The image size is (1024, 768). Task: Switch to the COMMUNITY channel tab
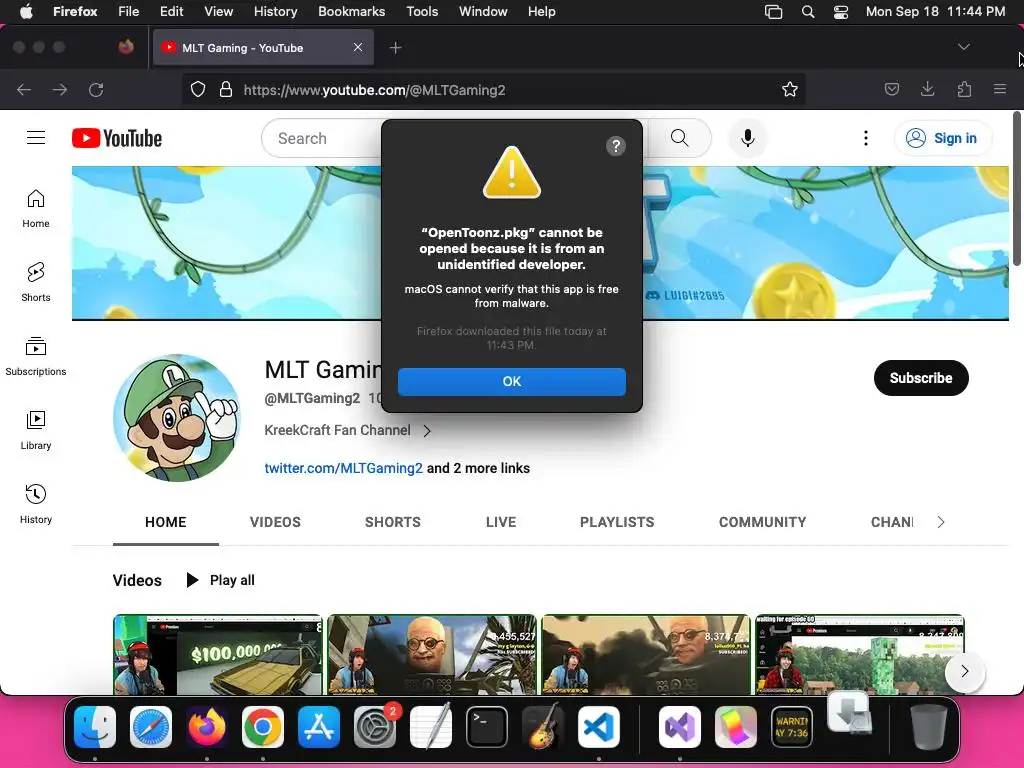pos(762,522)
